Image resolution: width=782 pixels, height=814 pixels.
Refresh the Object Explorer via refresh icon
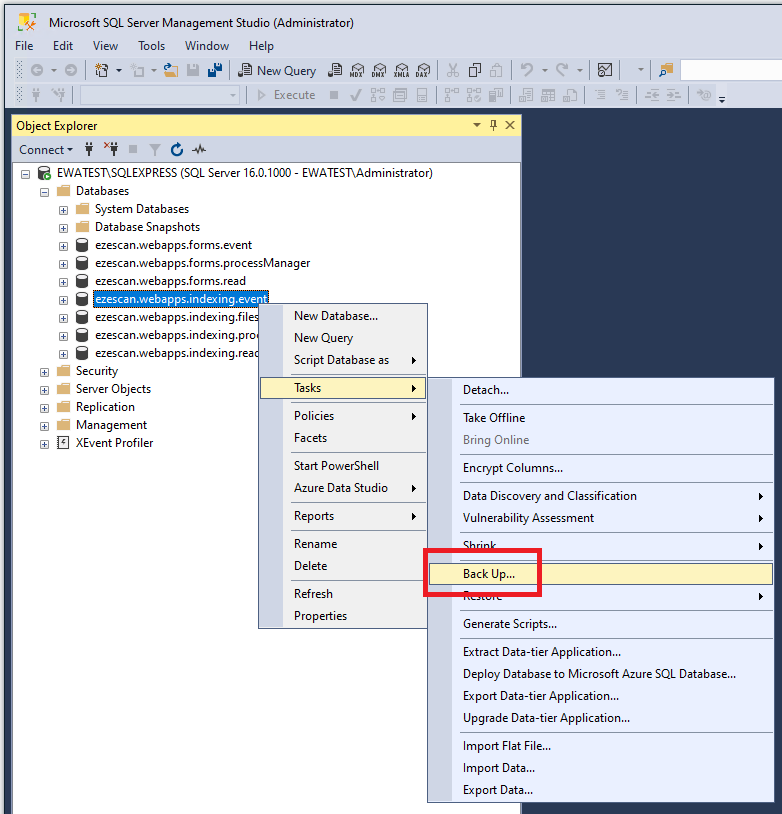click(x=177, y=150)
